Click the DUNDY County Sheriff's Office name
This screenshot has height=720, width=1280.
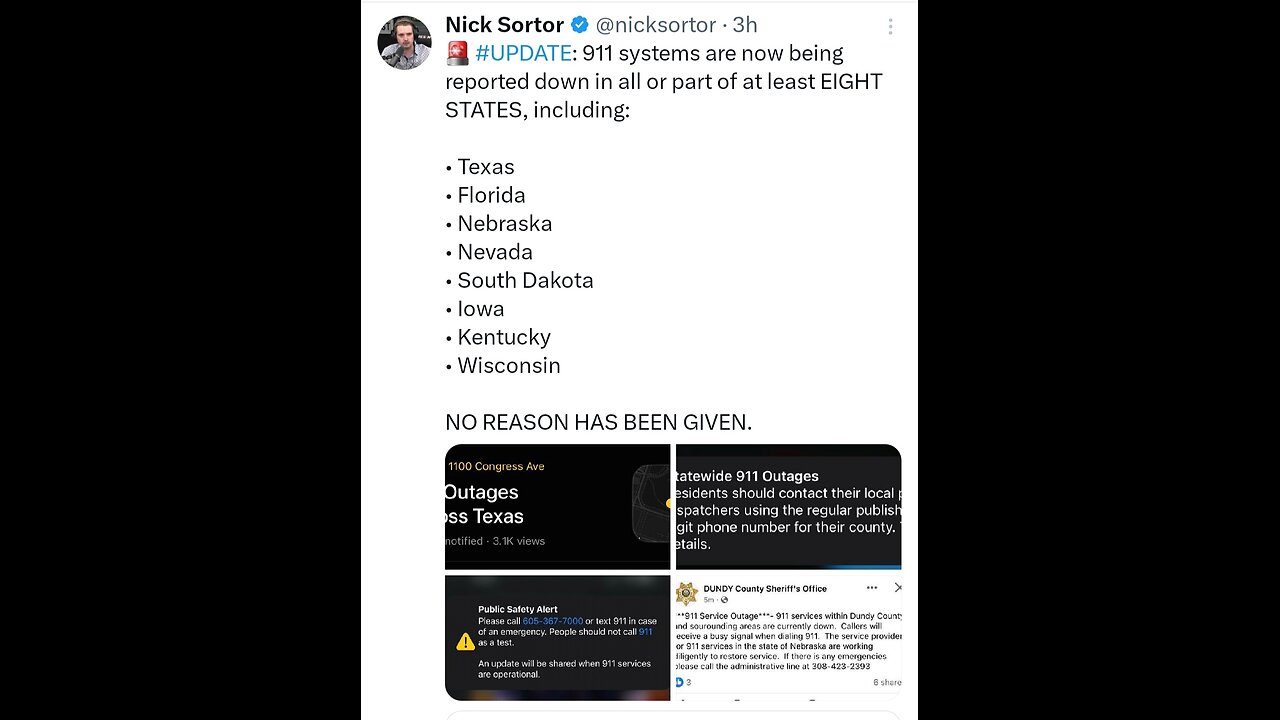(765, 588)
